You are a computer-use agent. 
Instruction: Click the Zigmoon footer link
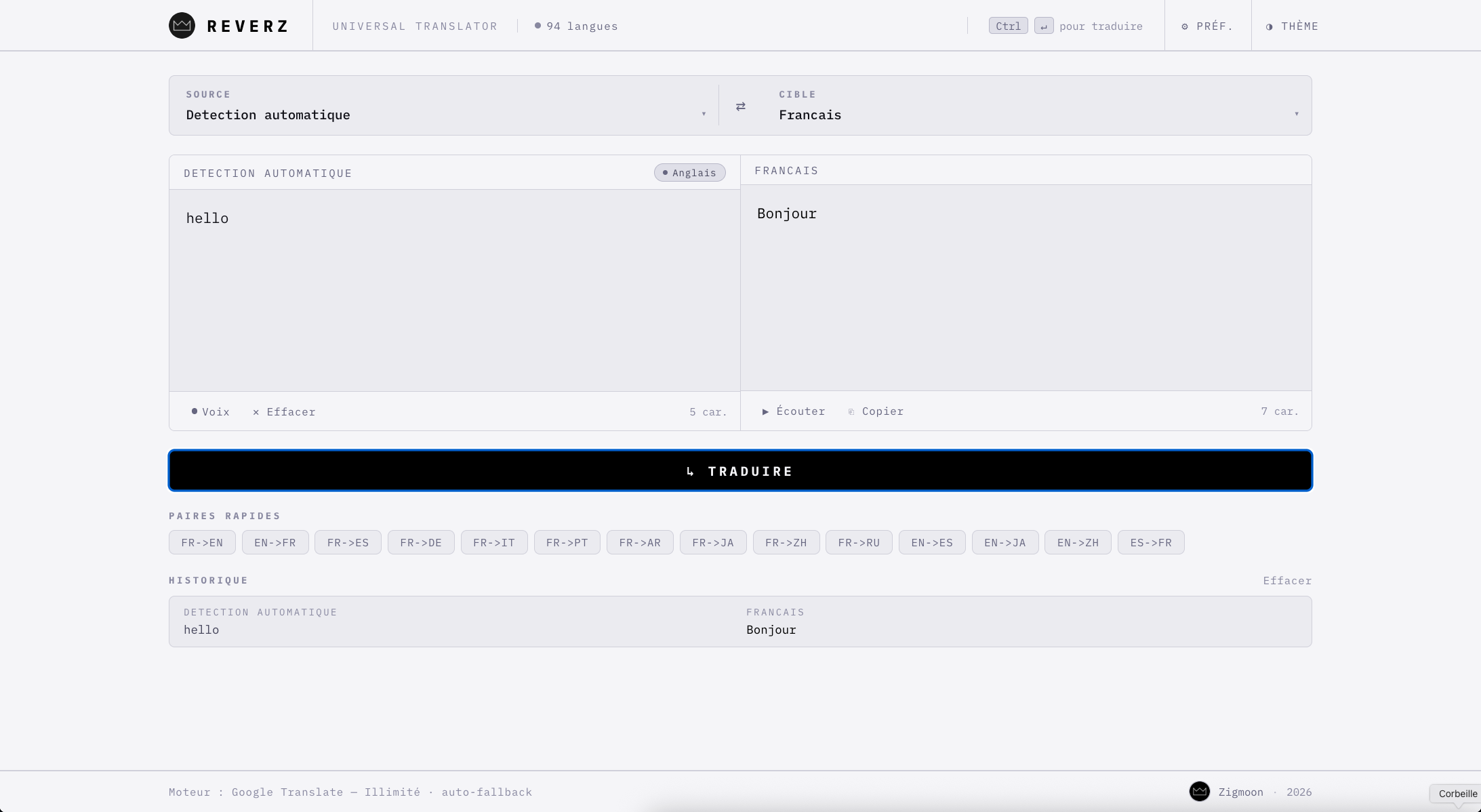click(1240, 792)
